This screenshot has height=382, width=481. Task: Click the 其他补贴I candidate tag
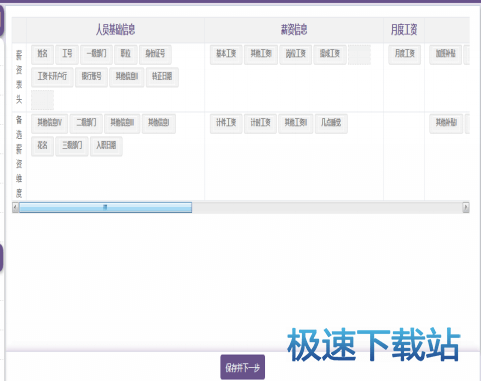click(446, 124)
